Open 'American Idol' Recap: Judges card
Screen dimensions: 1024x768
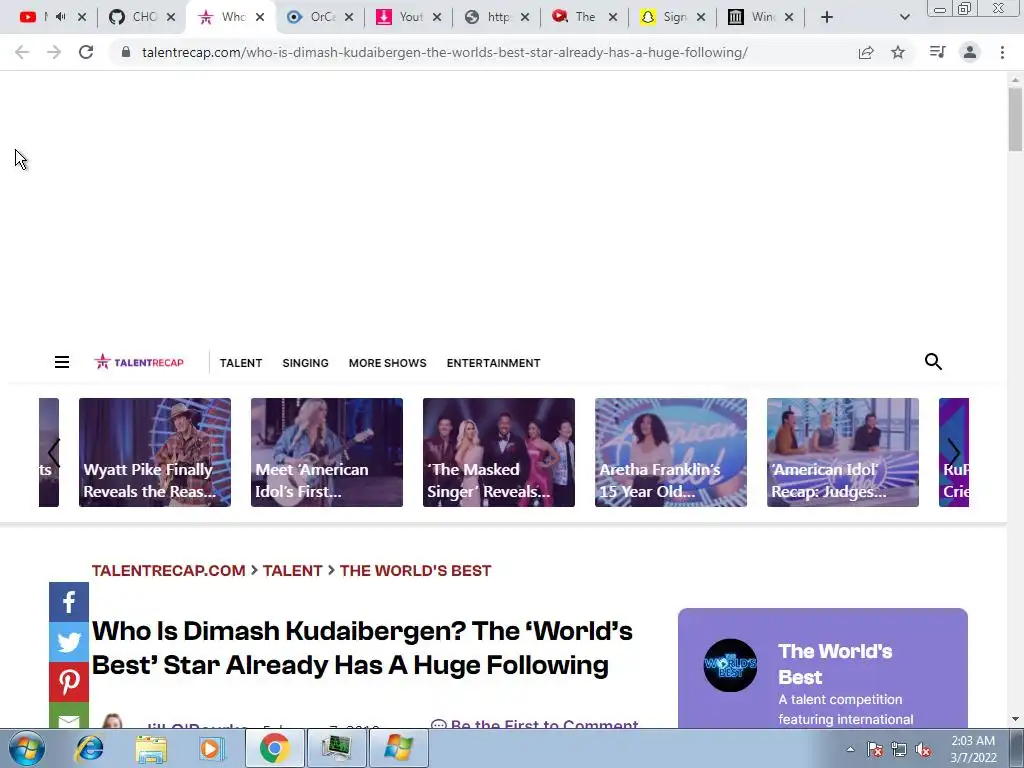[x=842, y=452]
